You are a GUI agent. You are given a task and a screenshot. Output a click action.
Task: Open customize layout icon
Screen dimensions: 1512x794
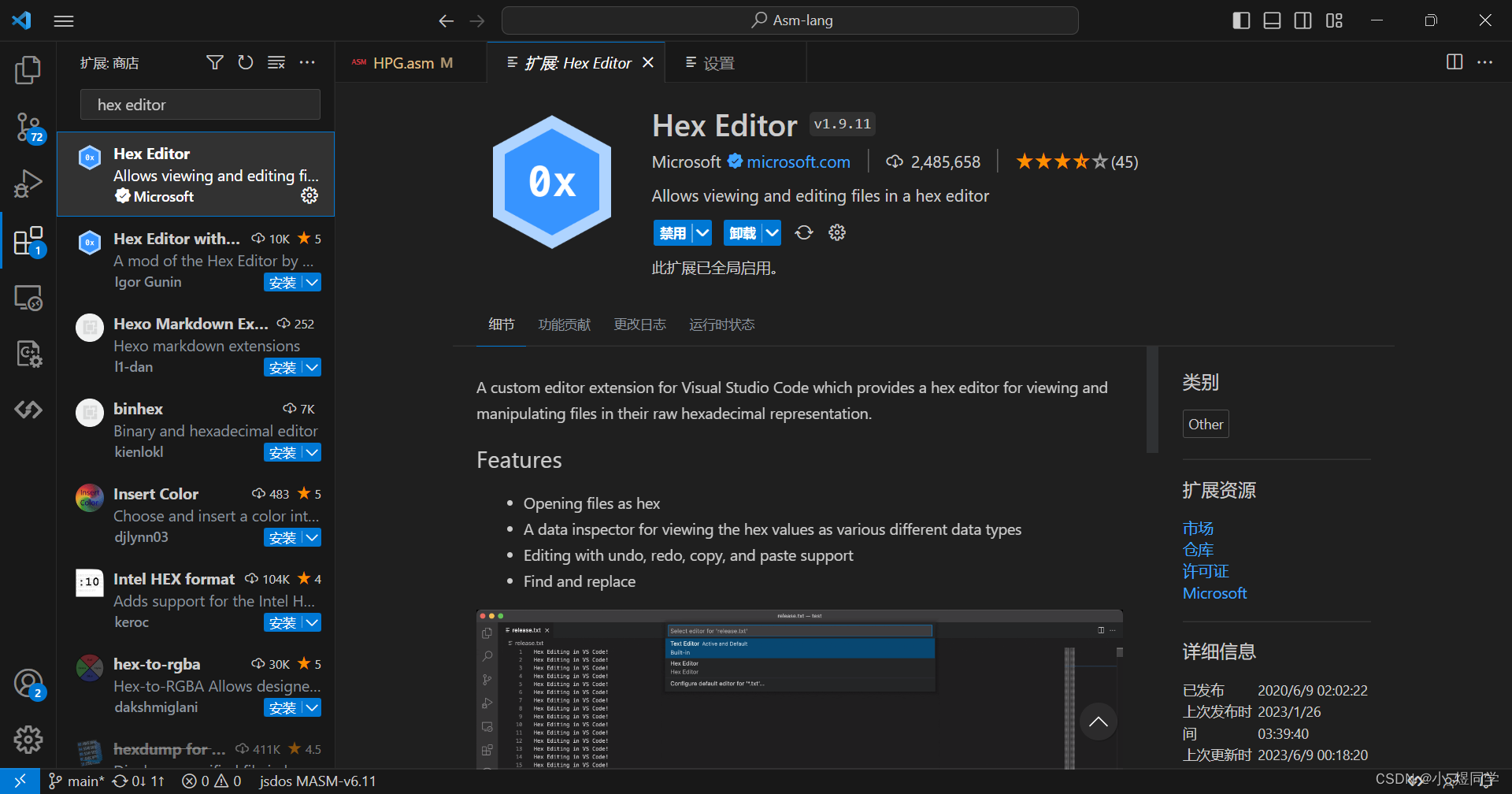1334,20
